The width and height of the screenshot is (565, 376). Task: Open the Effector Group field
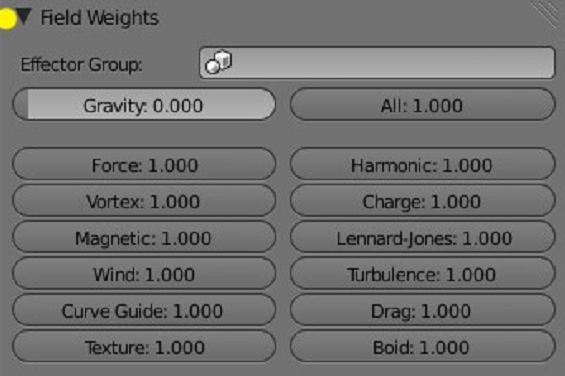tap(377, 63)
